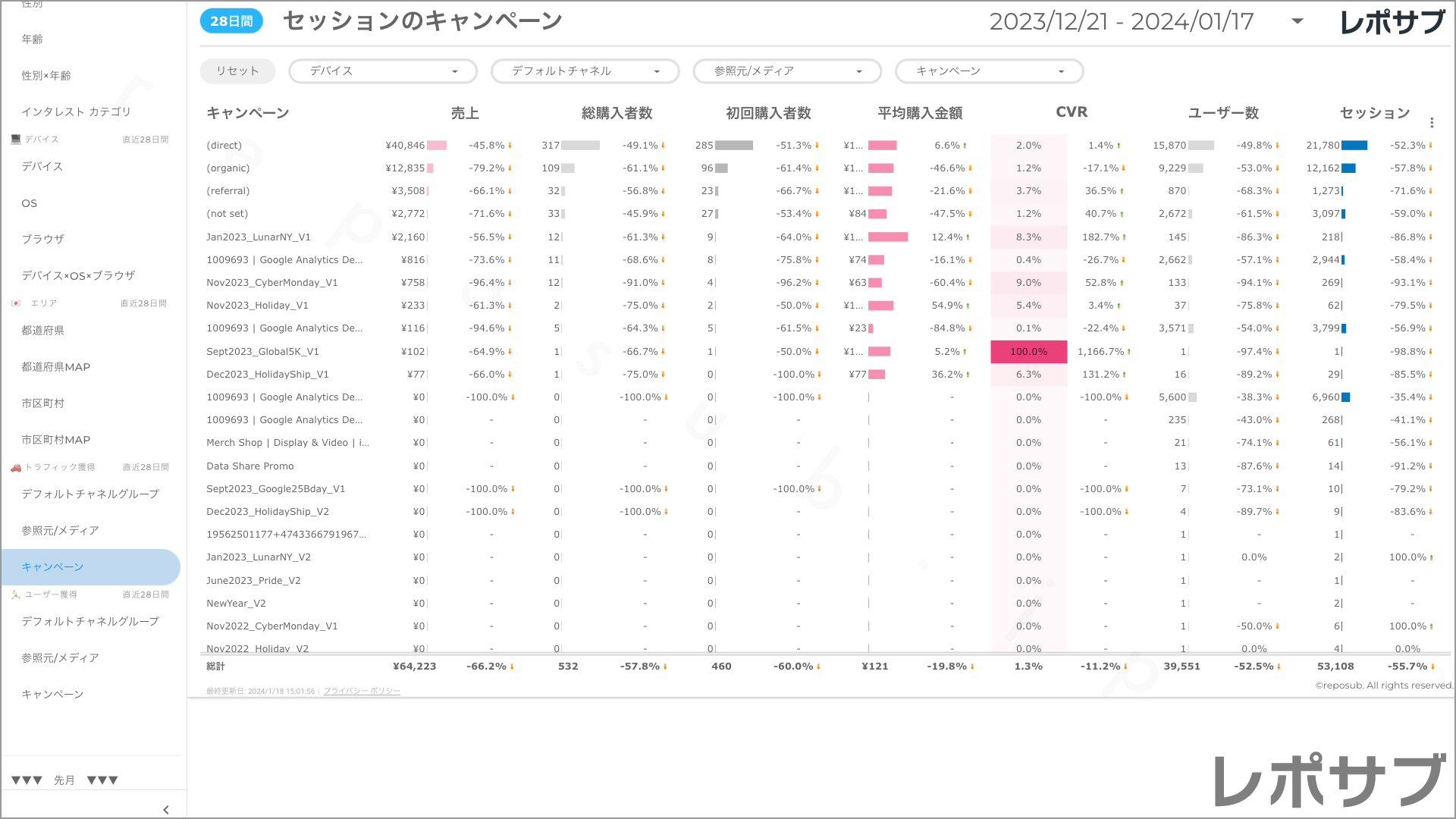
Task: Click the Japan flag area icon
Action: (x=16, y=303)
